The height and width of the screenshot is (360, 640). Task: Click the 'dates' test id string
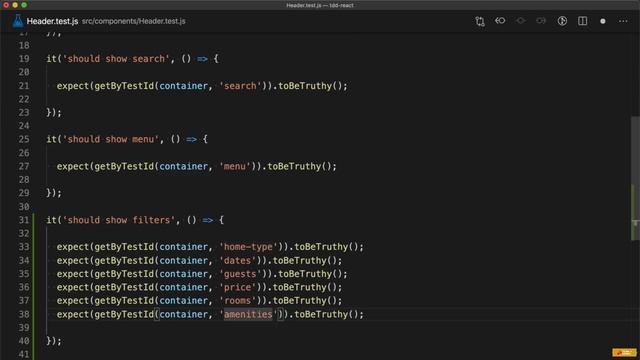tap(238, 260)
